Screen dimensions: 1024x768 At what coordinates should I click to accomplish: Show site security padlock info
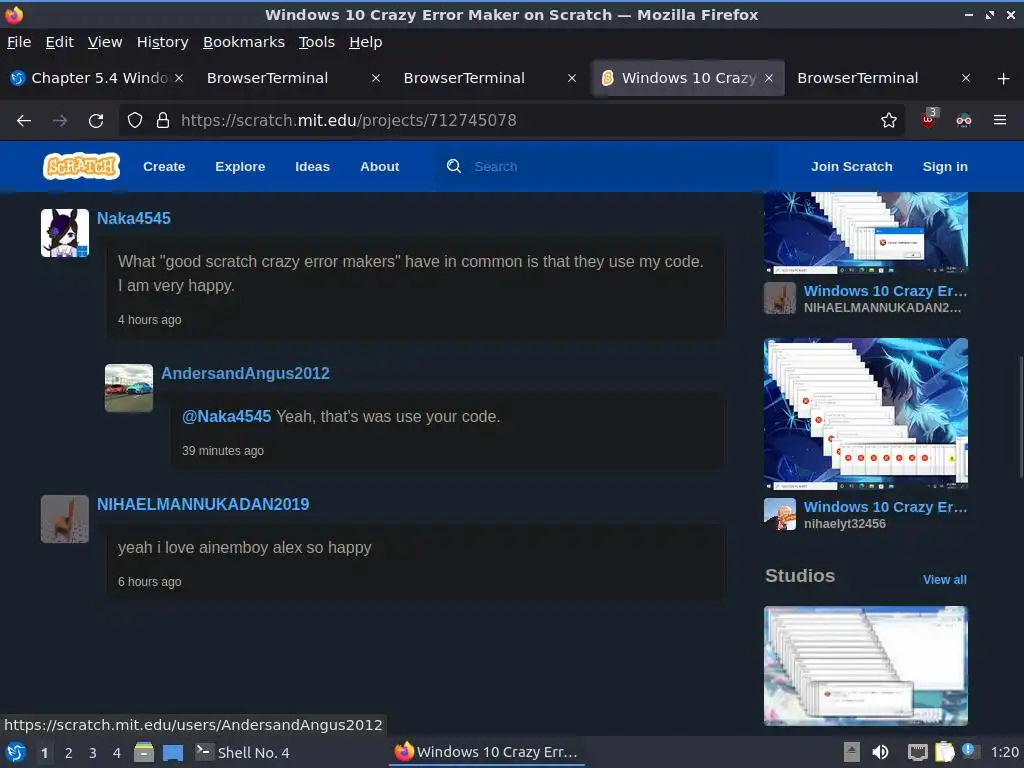coord(163,120)
